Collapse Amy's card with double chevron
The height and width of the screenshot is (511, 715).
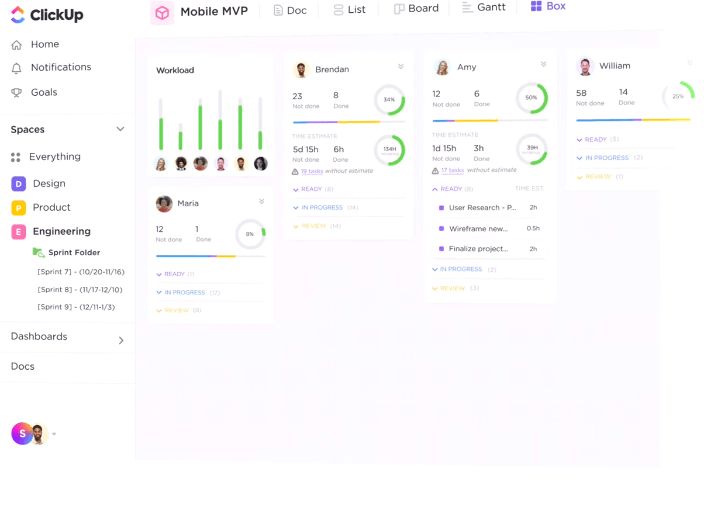coord(544,64)
